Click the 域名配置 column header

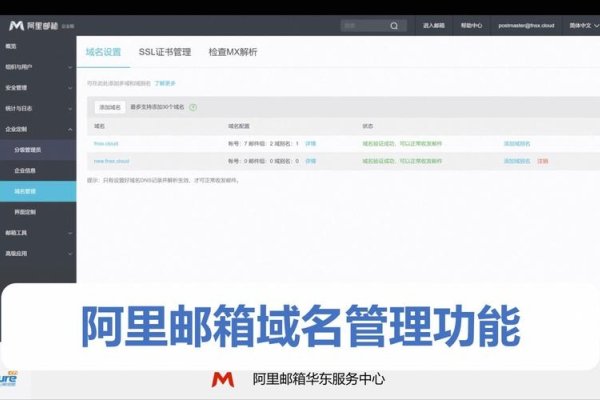(239, 126)
